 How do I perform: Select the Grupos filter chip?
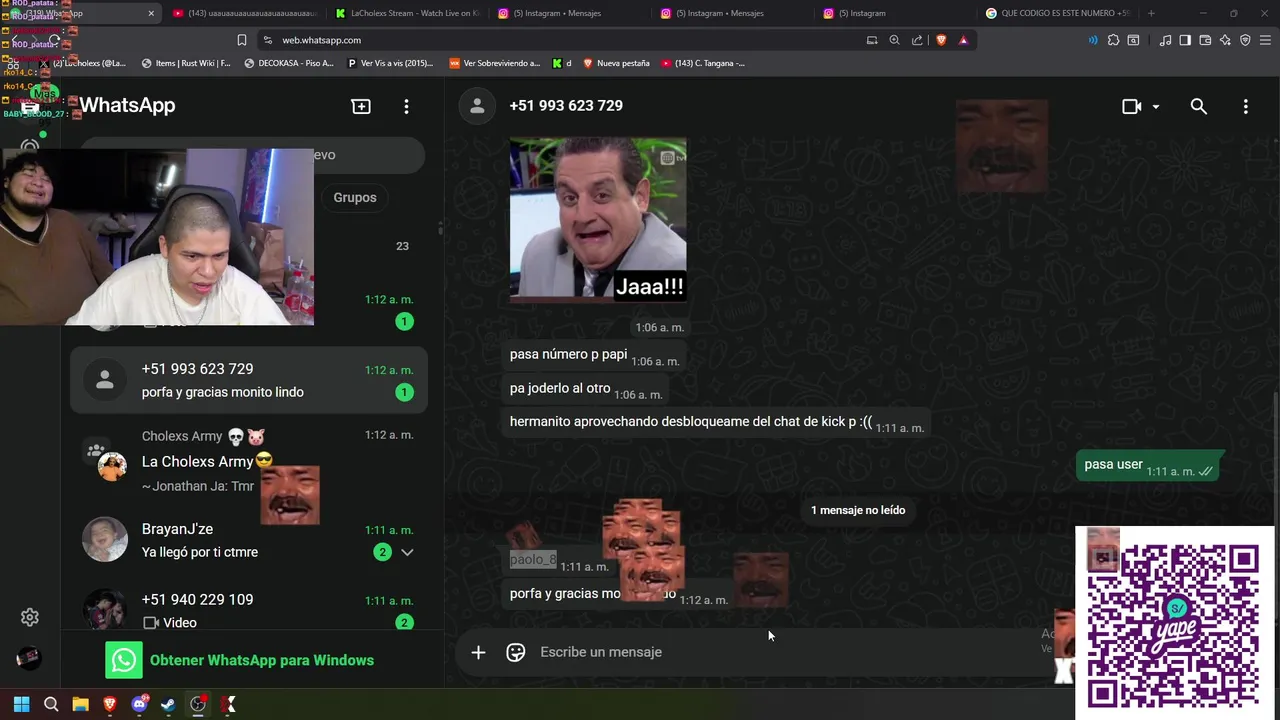(355, 197)
